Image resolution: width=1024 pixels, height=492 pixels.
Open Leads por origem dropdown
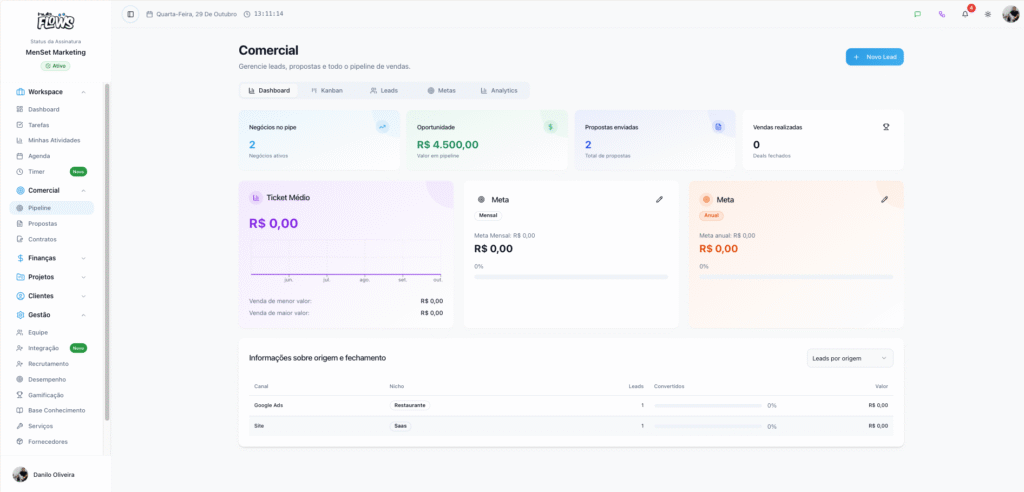[850, 358]
